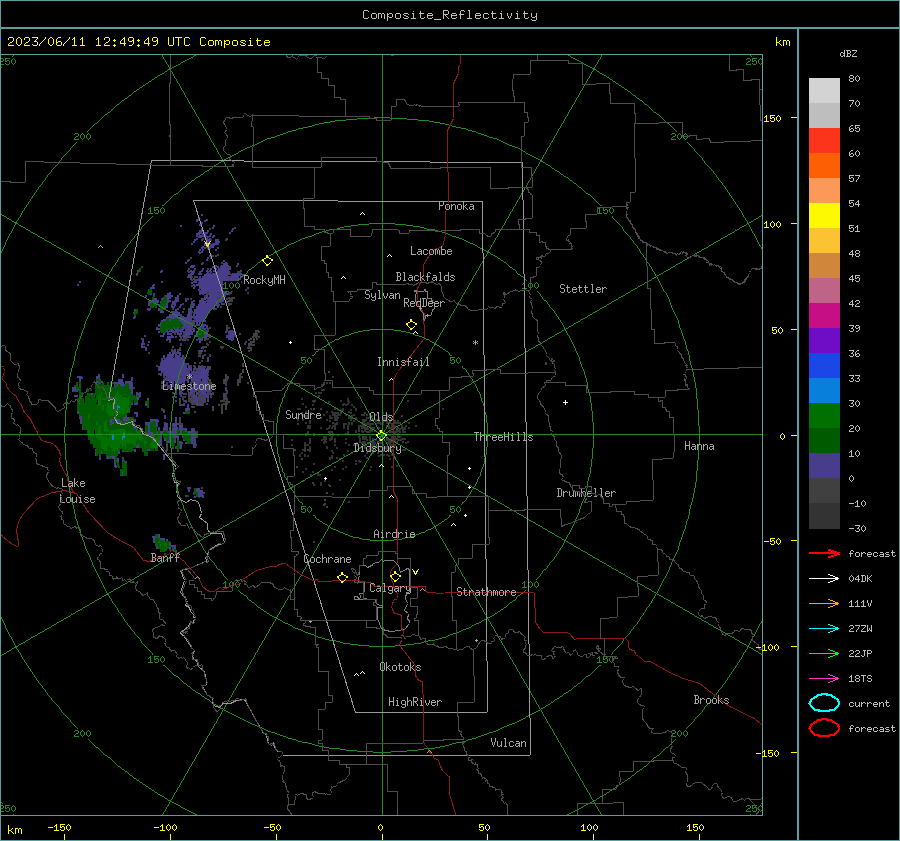900x841 pixels.
Task: Click the yellow diamond marker above Calgary
Action: 395,576
